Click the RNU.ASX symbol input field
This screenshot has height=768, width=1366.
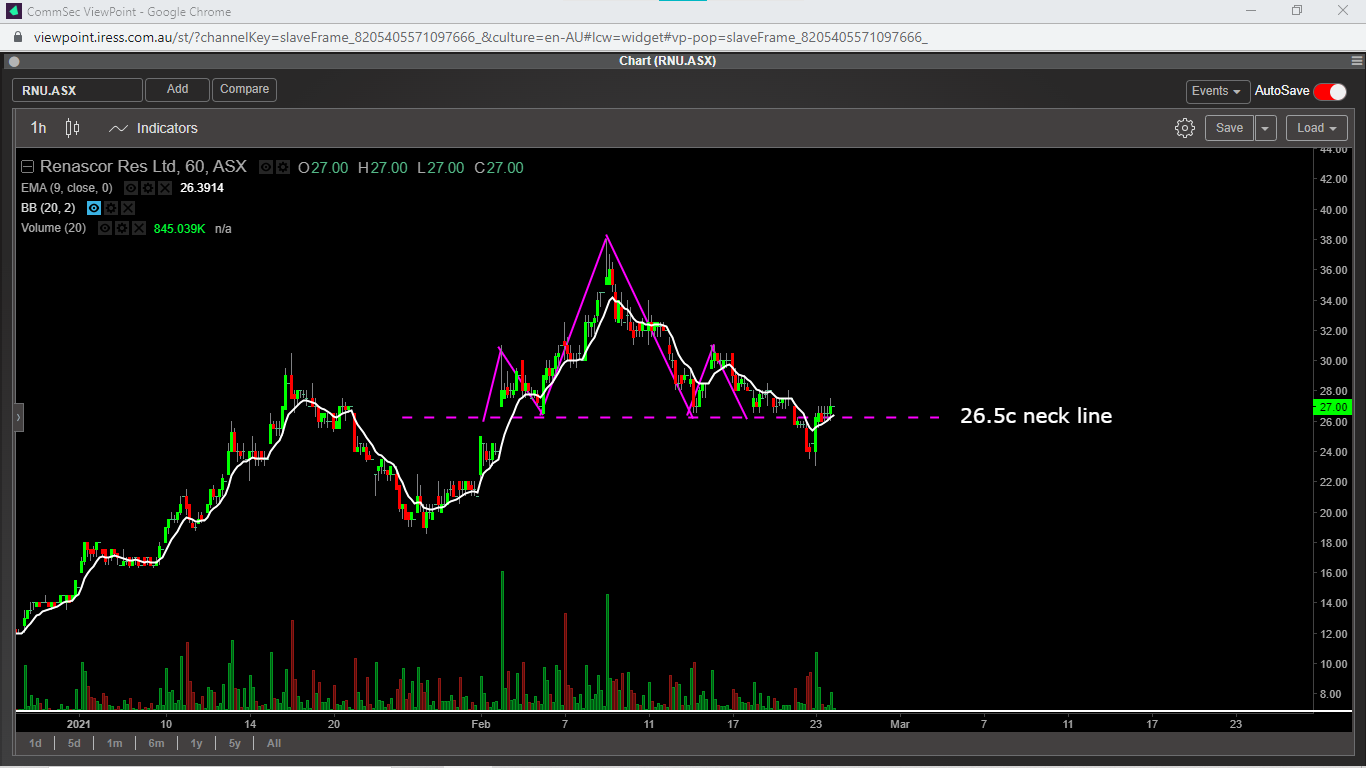pos(77,90)
